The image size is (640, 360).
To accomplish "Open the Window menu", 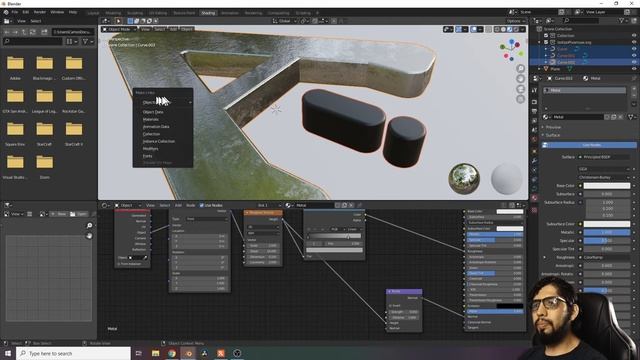I will (57, 12).
